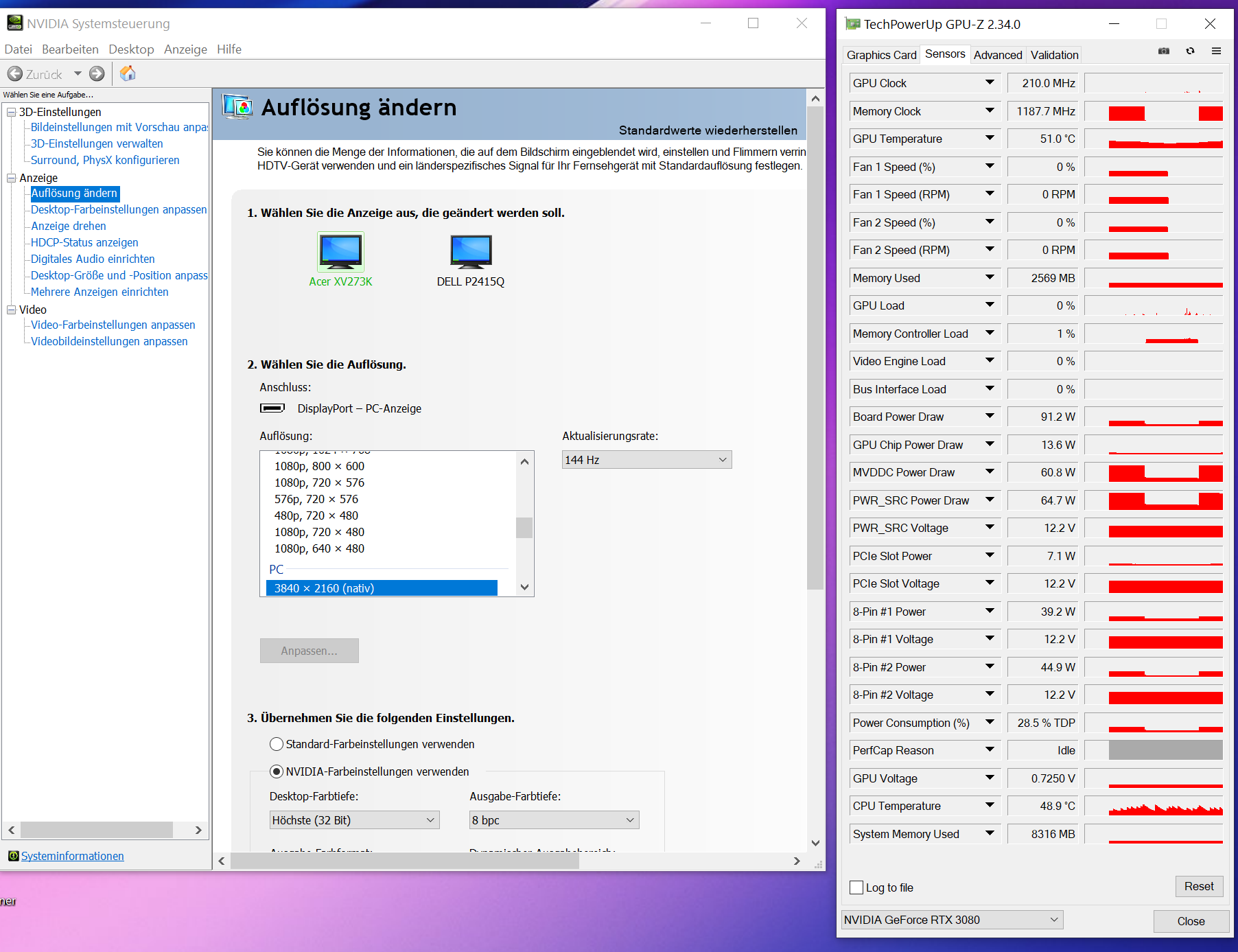The height and width of the screenshot is (952, 1238).
Task: Click the Systeminformationen icon
Action: point(13,856)
